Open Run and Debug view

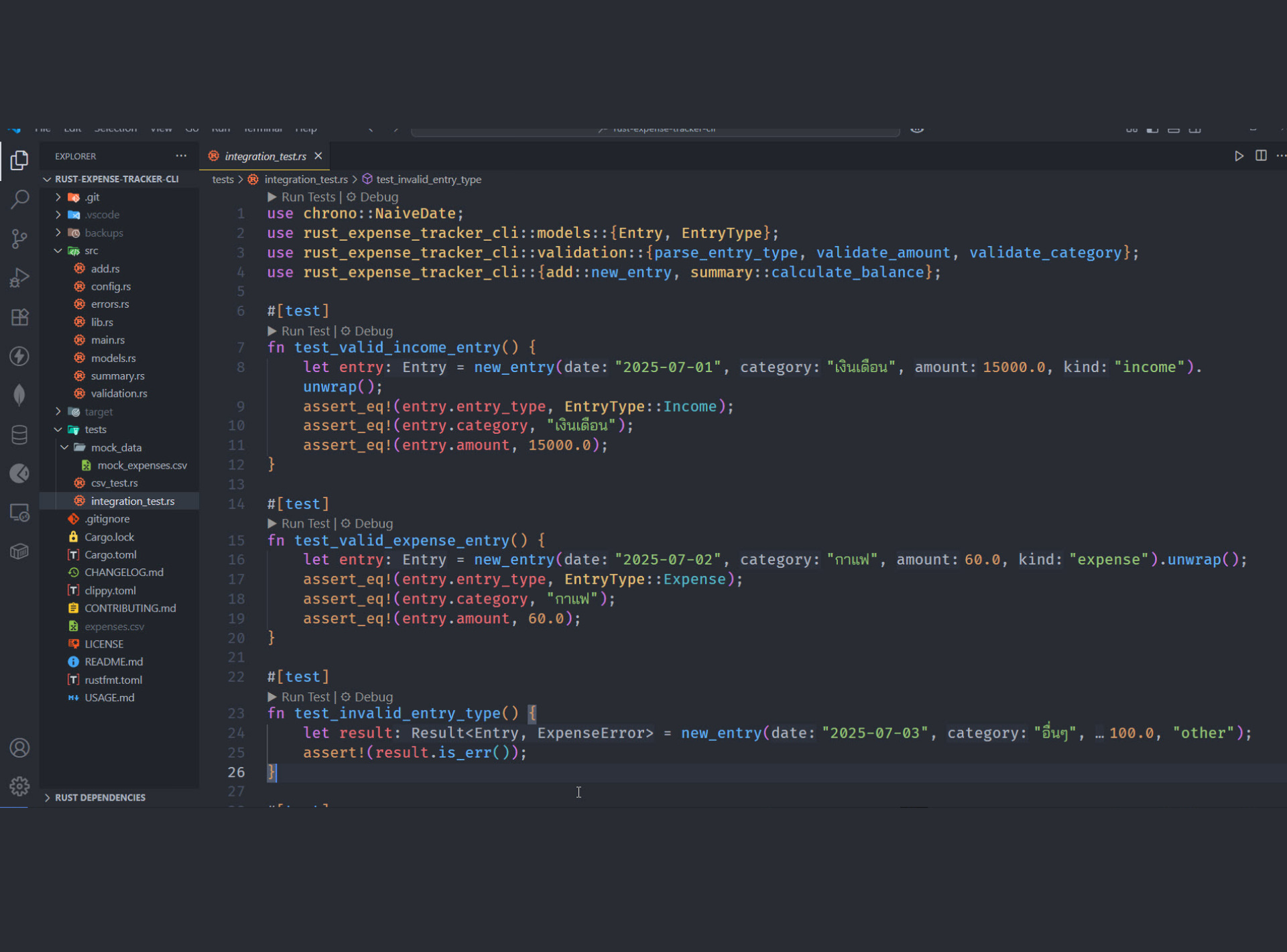[19, 278]
